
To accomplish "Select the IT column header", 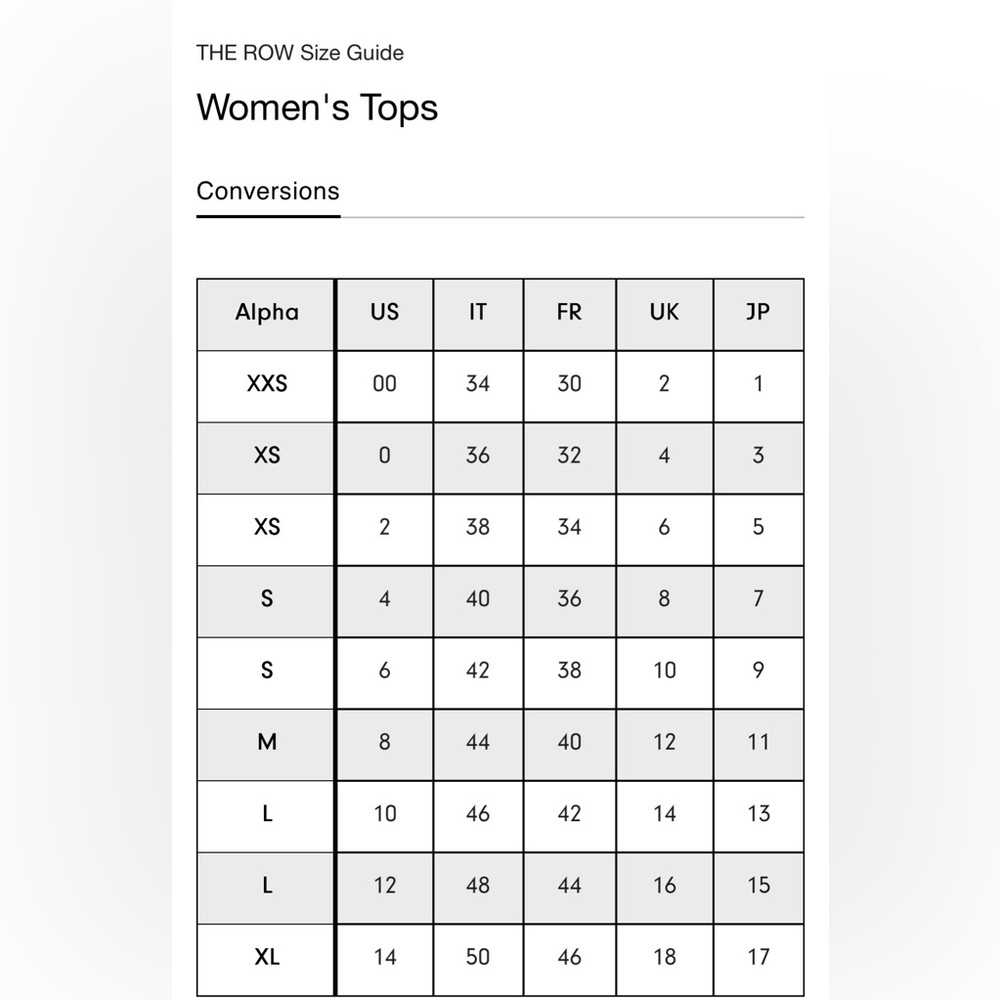I will [478, 314].
